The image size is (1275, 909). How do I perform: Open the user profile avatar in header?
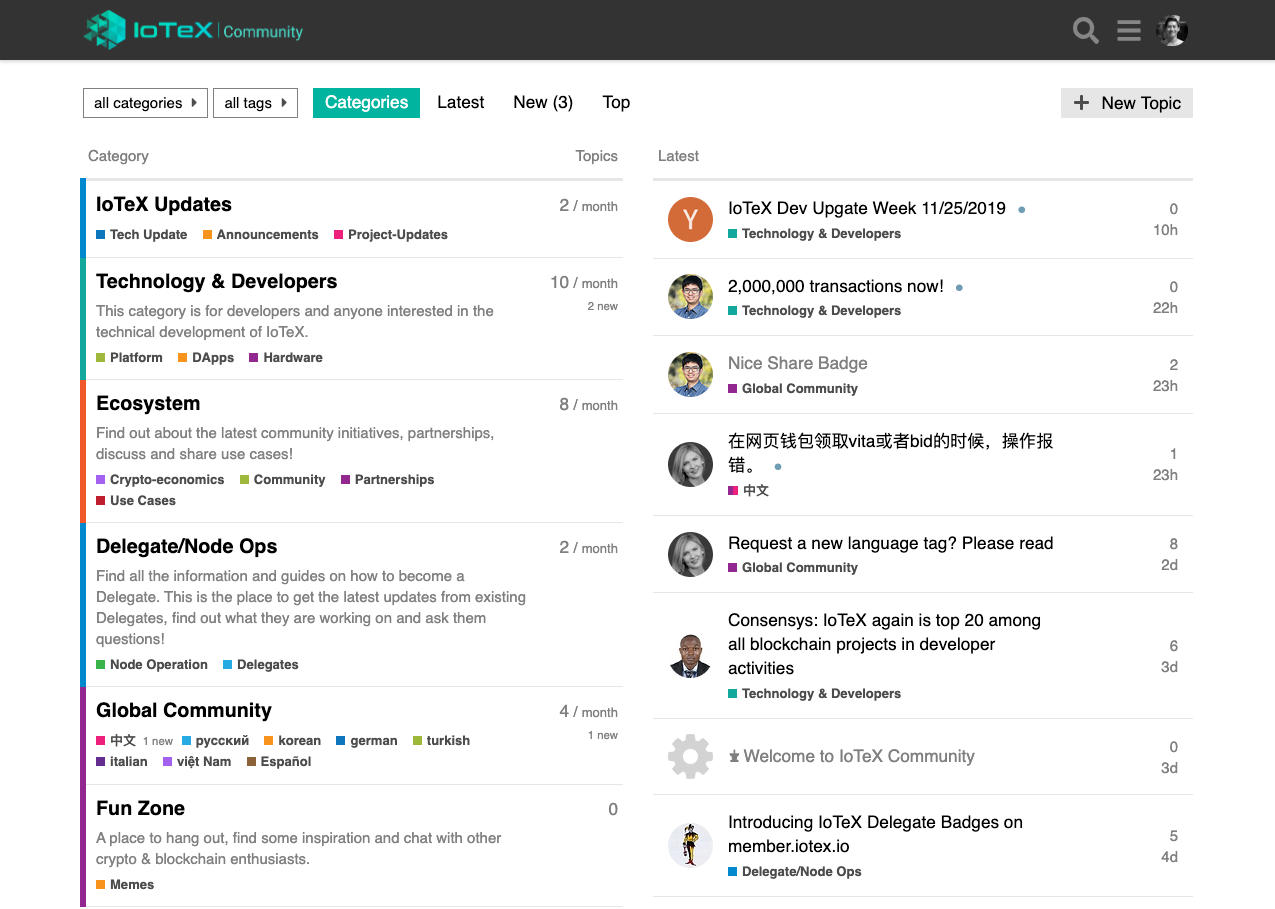pos(1172,30)
